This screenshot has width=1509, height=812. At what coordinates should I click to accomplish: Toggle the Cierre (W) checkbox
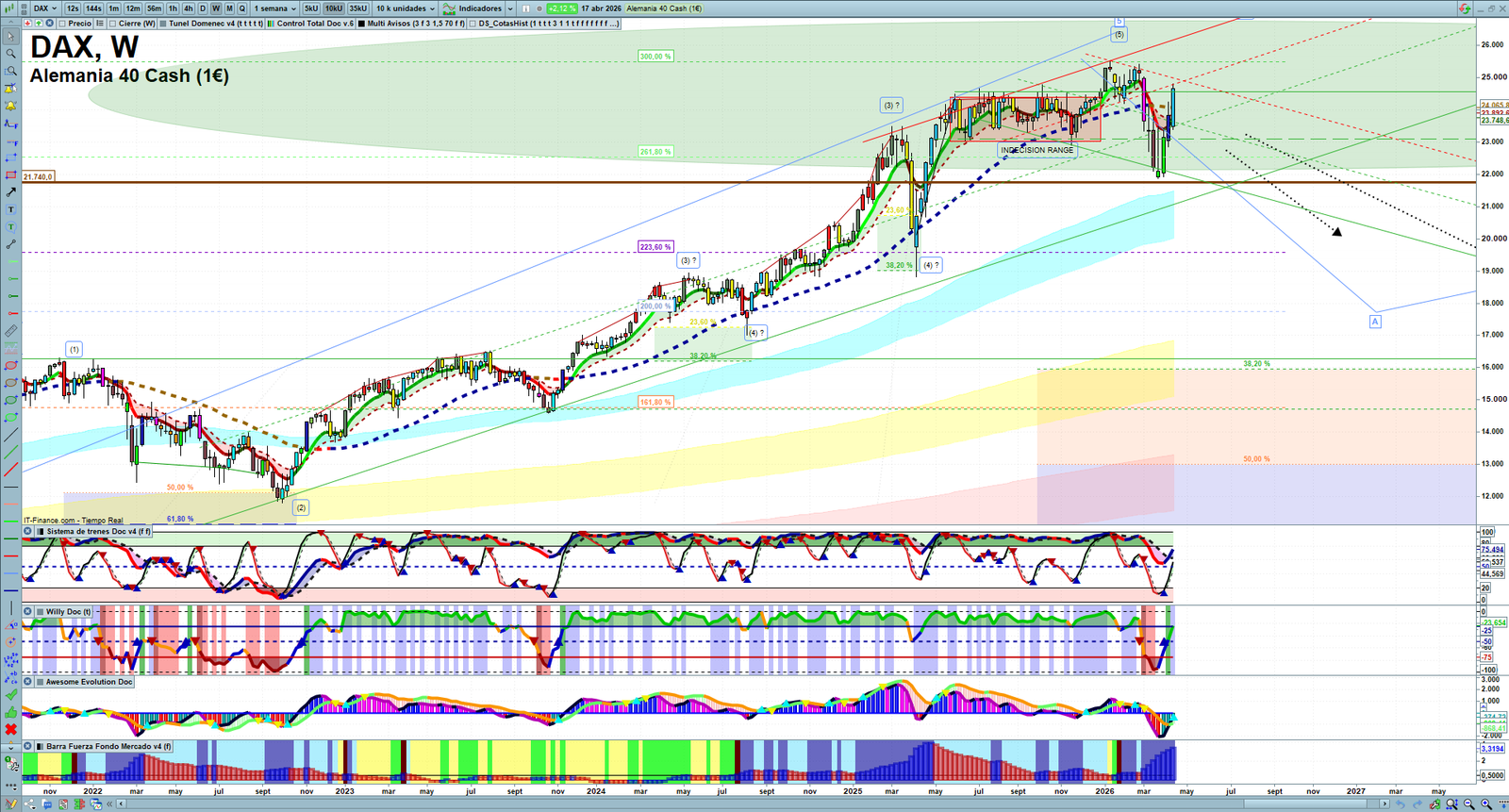click(113, 24)
